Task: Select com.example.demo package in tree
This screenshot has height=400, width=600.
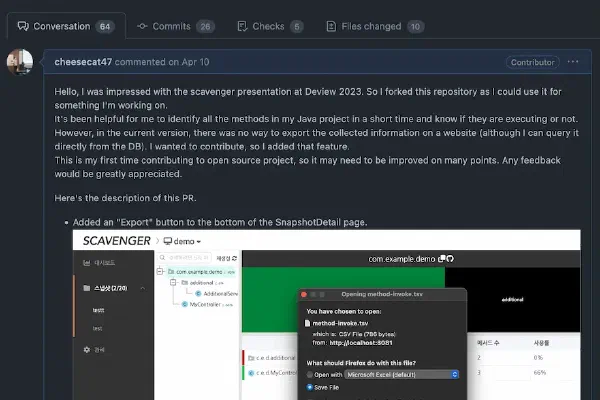Action: click(x=202, y=272)
